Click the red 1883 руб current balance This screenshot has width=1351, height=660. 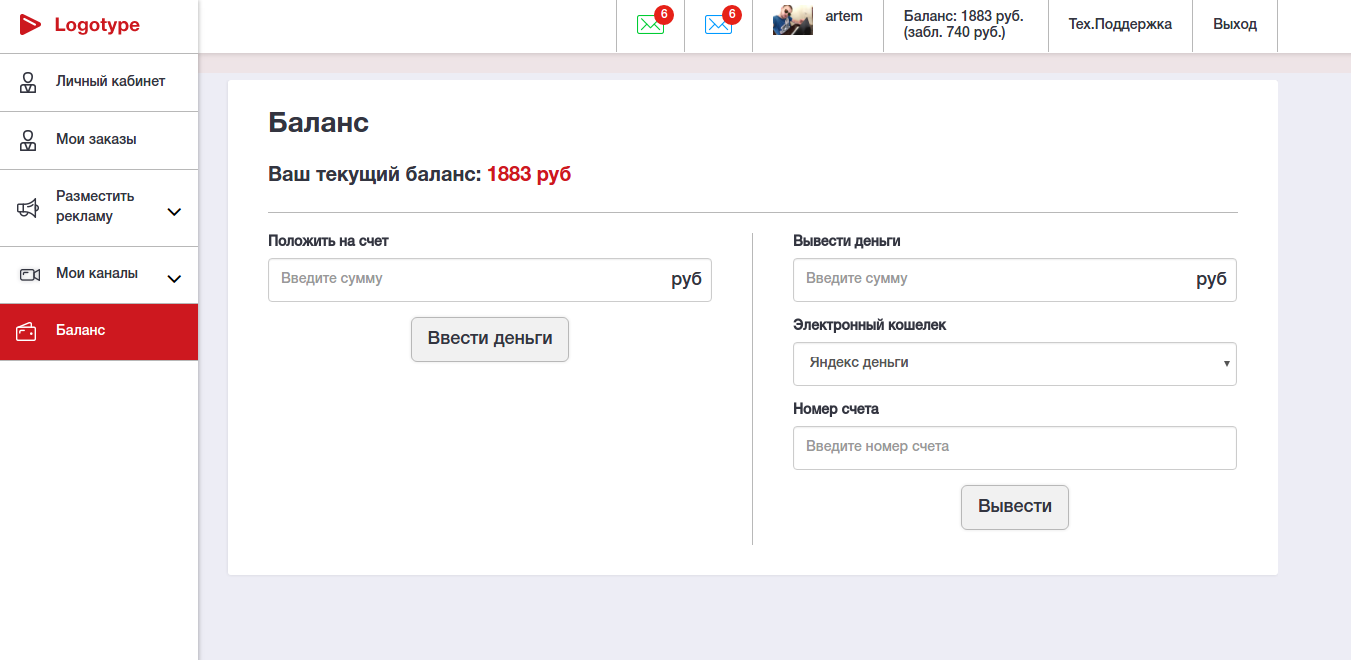click(x=529, y=174)
